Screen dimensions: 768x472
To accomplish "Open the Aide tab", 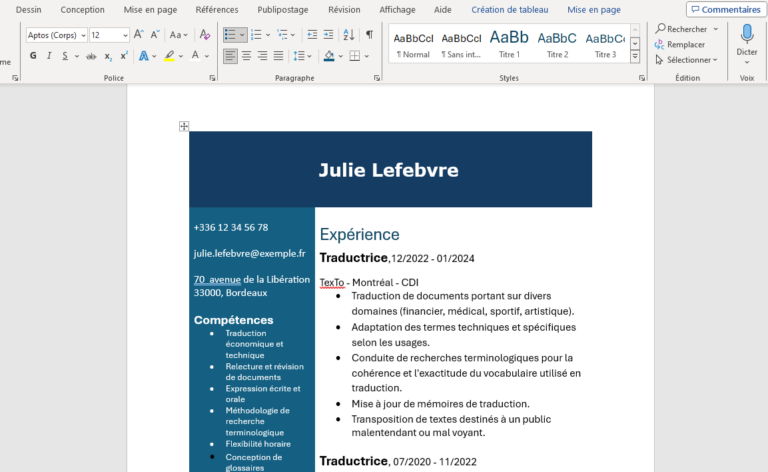I will [x=442, y=10].
